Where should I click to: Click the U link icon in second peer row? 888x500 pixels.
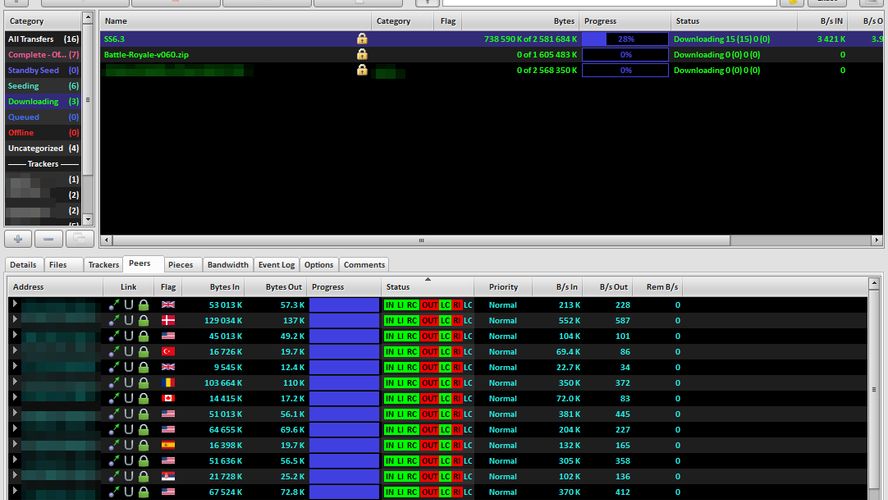(128, 320)
